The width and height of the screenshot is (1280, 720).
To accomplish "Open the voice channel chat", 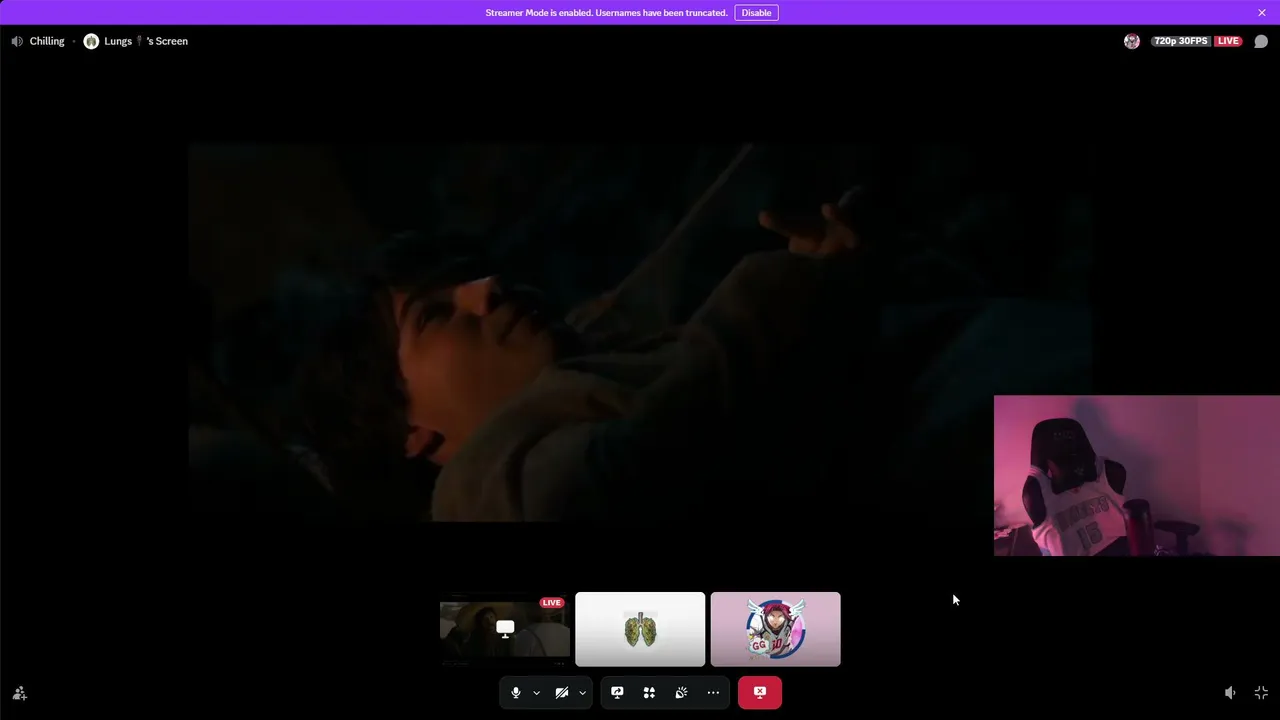I will [x=1261, y=41].
